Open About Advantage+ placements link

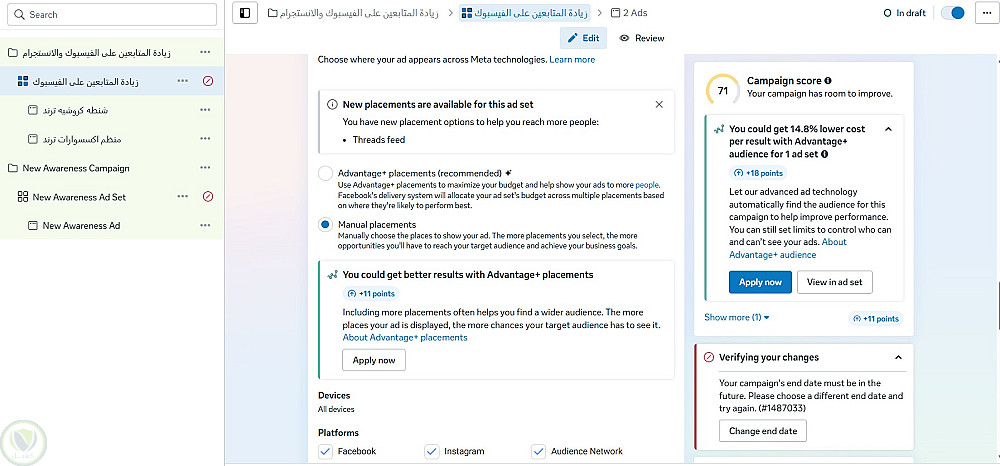(405, 337)
